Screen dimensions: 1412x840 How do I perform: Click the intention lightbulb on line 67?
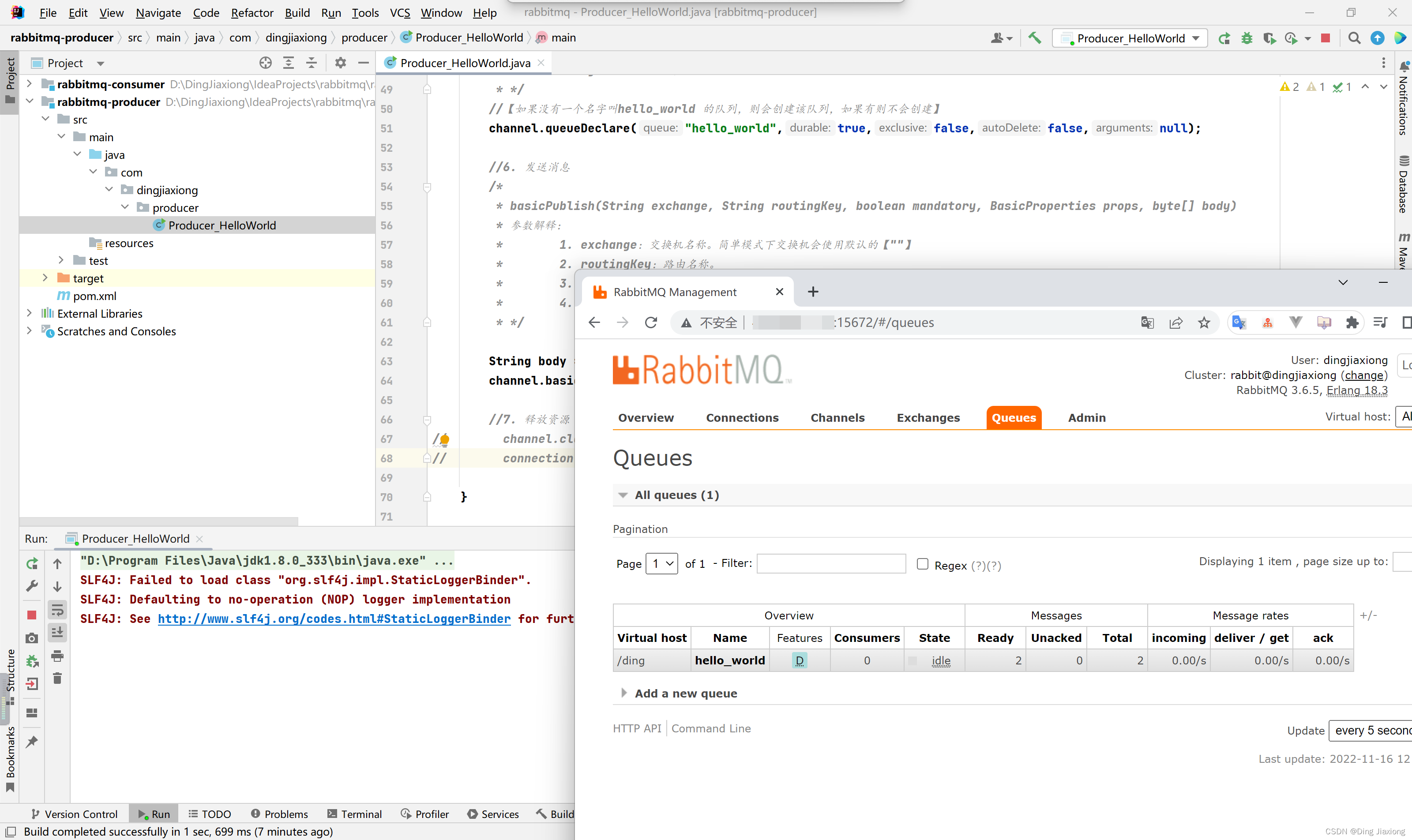click(x=444, y=439)
